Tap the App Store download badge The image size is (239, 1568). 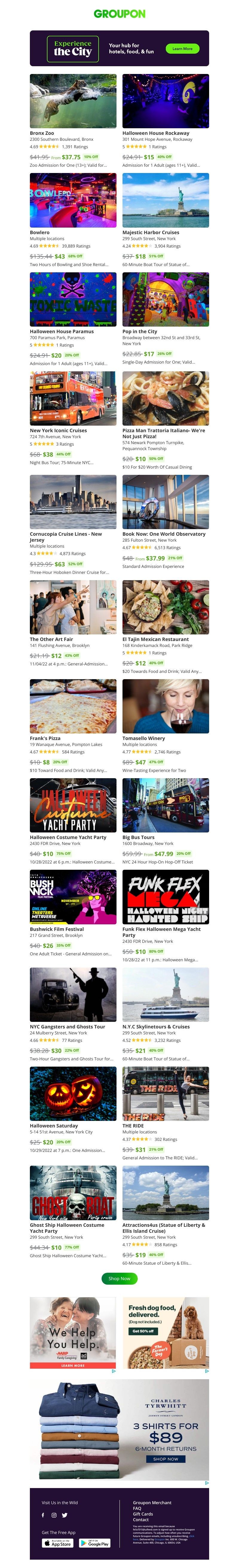(57, 1542)
